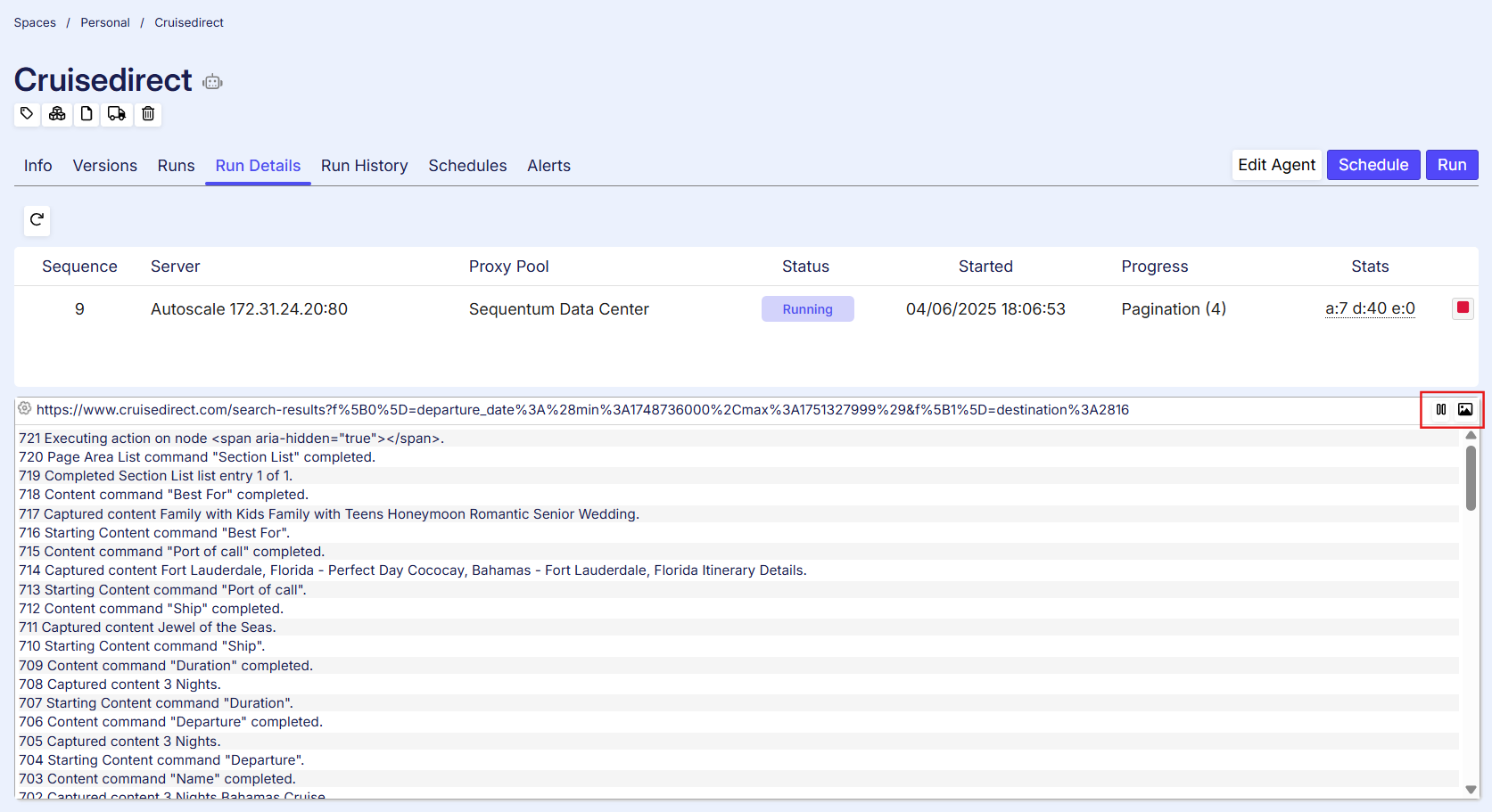Click the robot icon next to the Cruisedirect title
The image size is (1492, 812).
pyautogui.click(x=212, y=82)
